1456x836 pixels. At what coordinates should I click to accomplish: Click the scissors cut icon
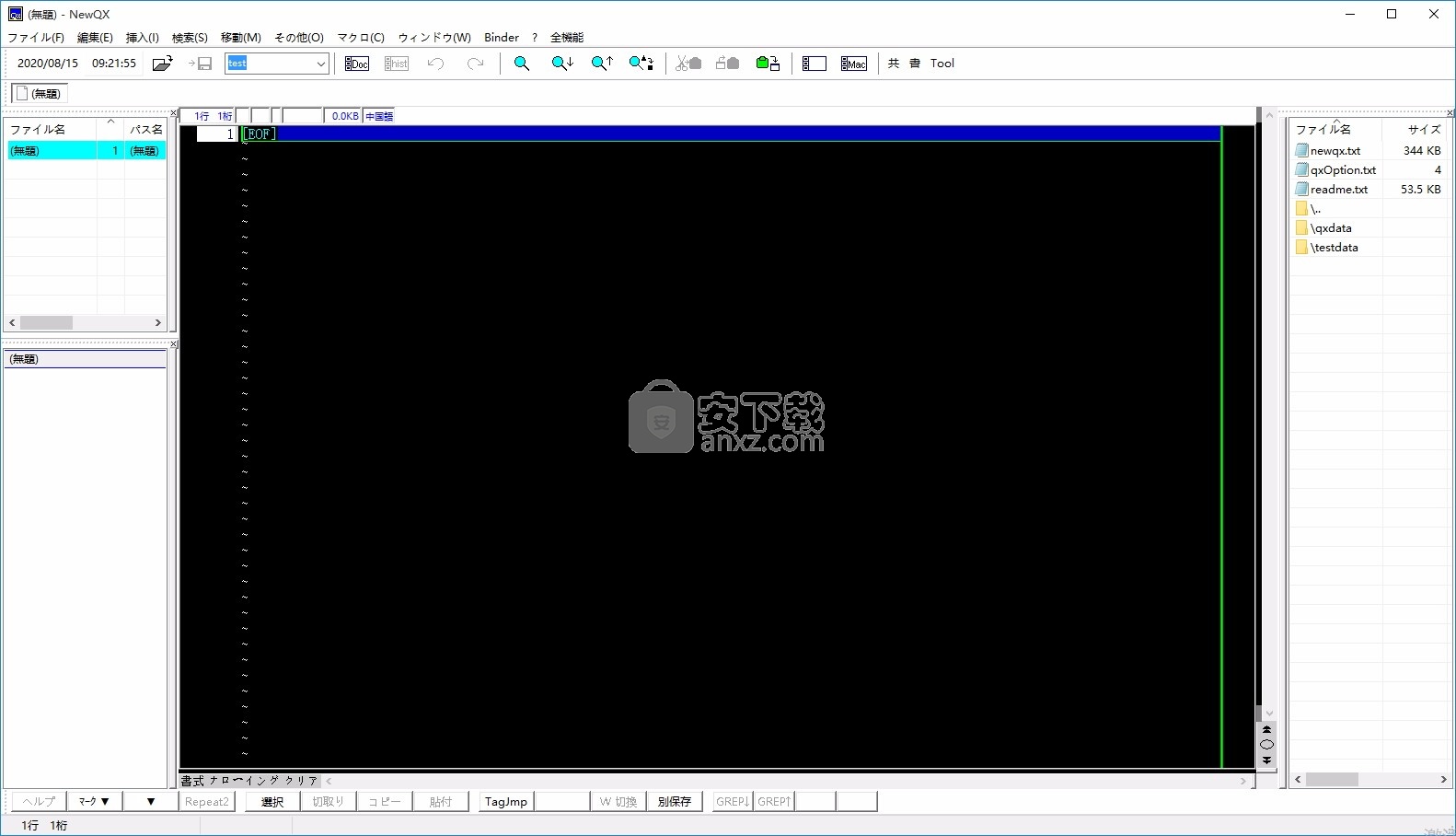click(688, 64)
